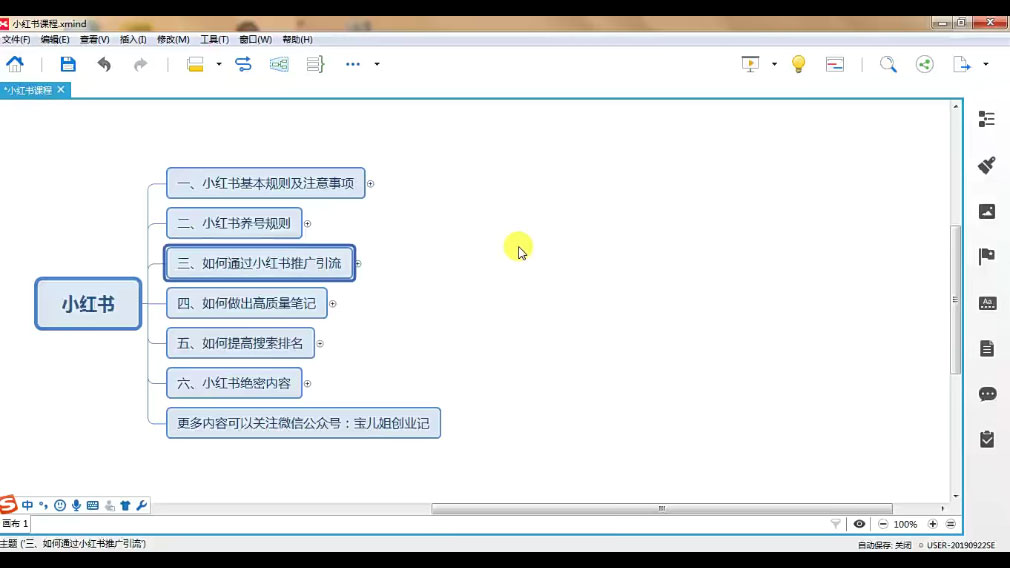
Task: Toggle Sogou punctuation mode
Action: point(43,506)
